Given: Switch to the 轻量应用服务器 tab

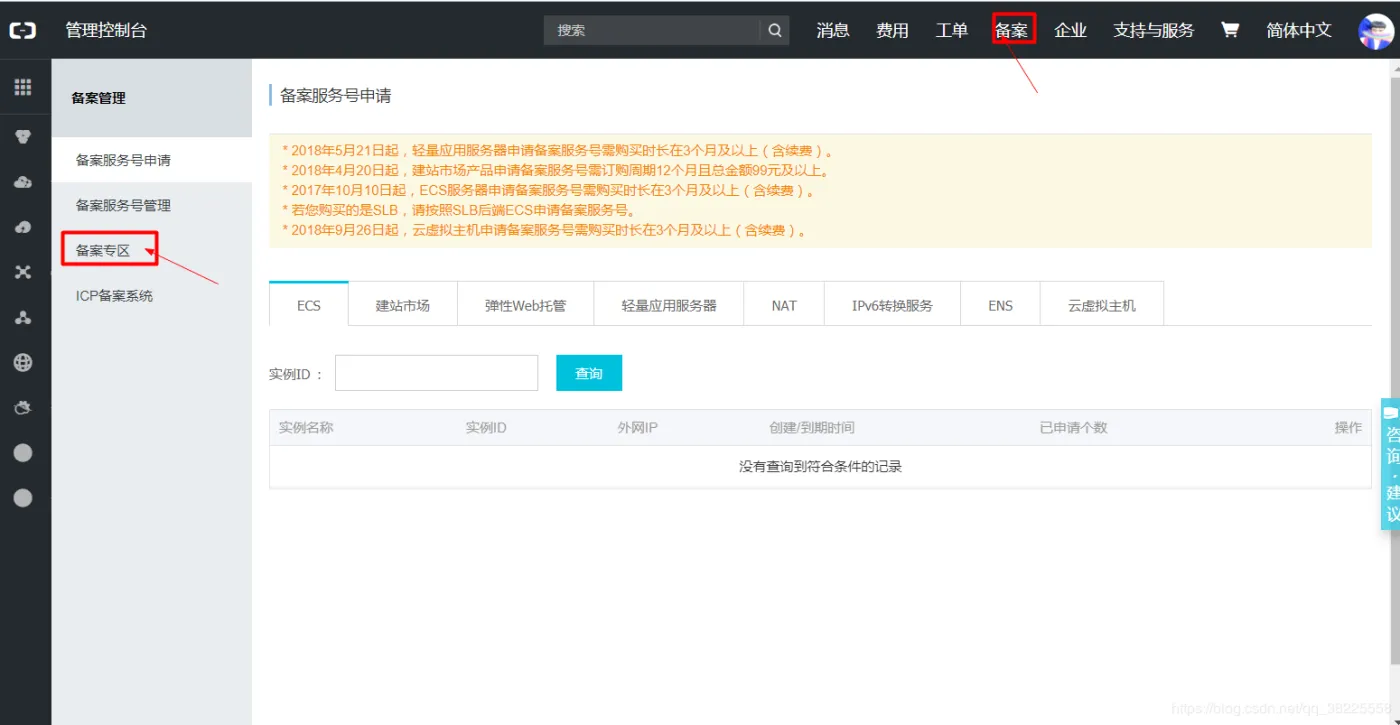Looking at the screenshot, I should pyautogui.click(x=669, y=305).
